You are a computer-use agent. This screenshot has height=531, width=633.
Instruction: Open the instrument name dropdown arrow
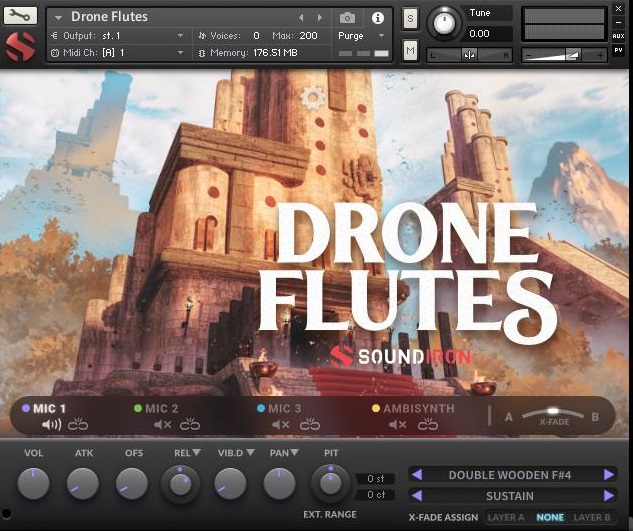pyautogui.click(x=58, y=18)
